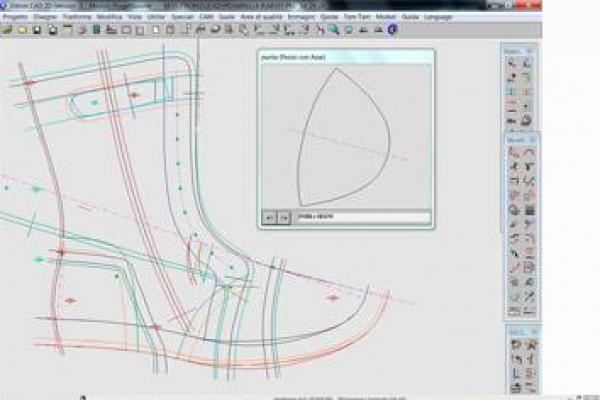
Task: Open the CAM menu
Action: coord(207,17)
